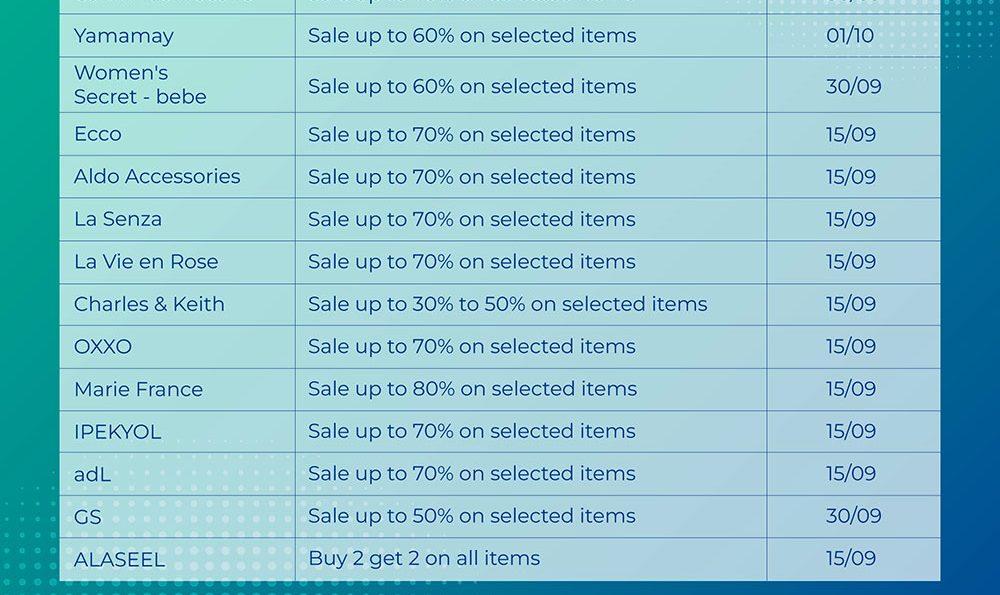
Task: Click the adL brand name
Action: point(92,474)
